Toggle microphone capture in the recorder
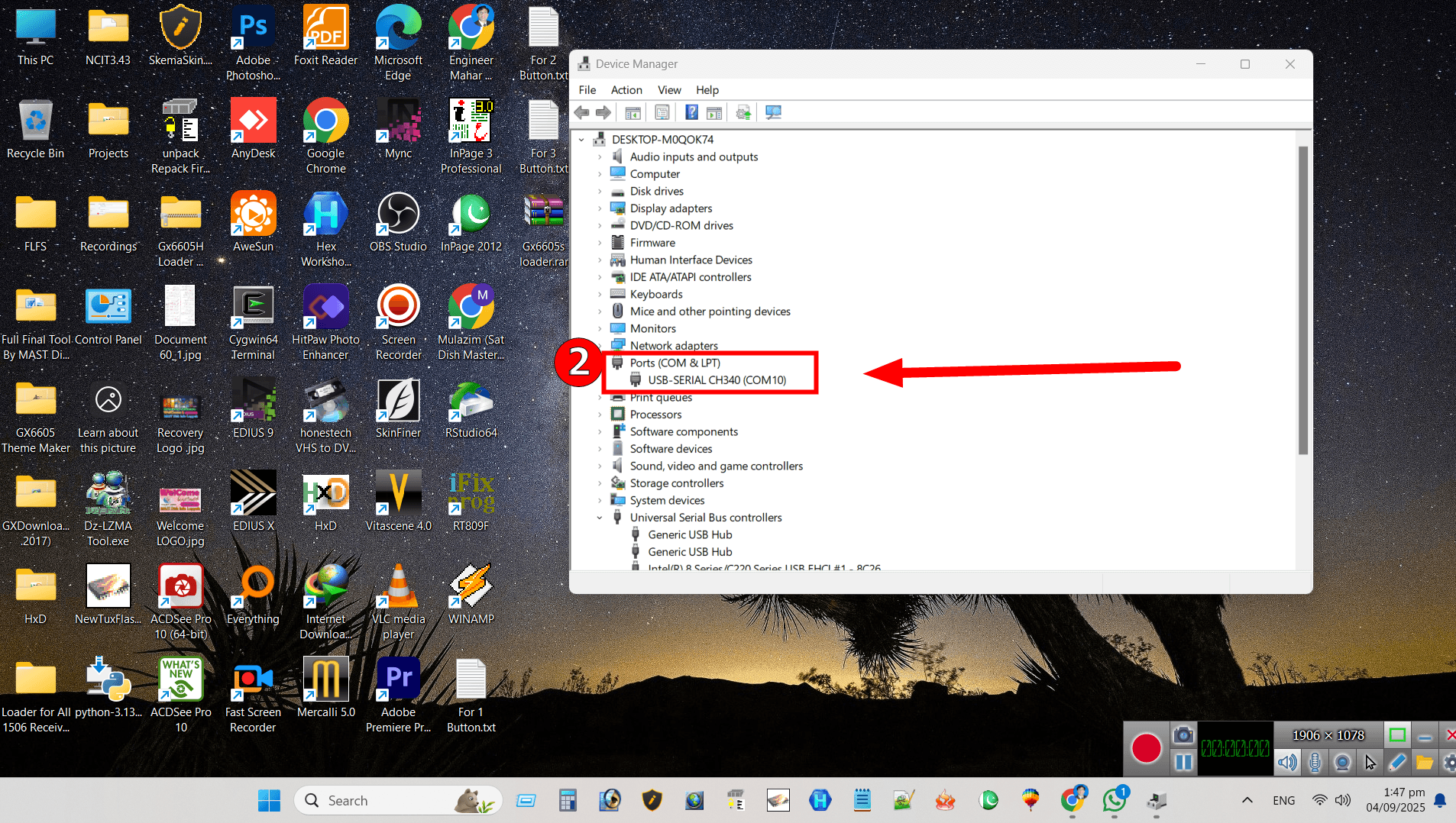1456x823 pixels. (x=1315, y=761)
